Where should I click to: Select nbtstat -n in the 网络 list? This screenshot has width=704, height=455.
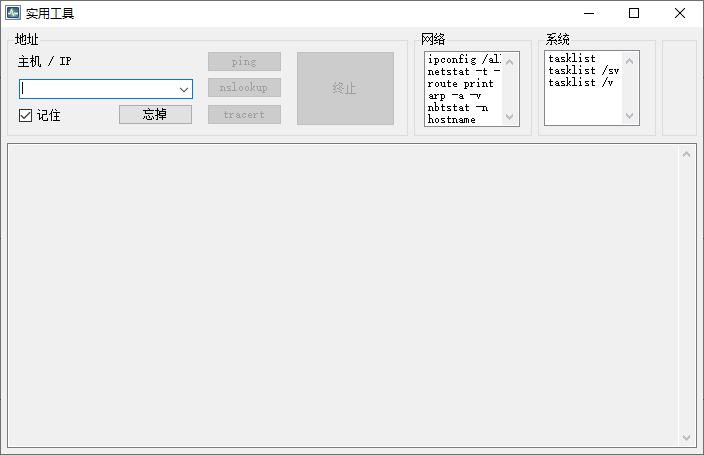[464, 108]
